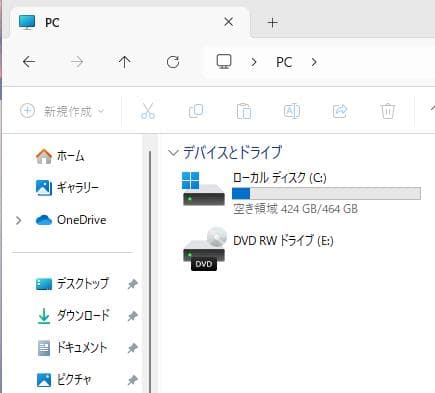This screenshot has width=435, height=393.
Task: Click pin icon beside デスクトップ
Action: click(x=133, y=284)
